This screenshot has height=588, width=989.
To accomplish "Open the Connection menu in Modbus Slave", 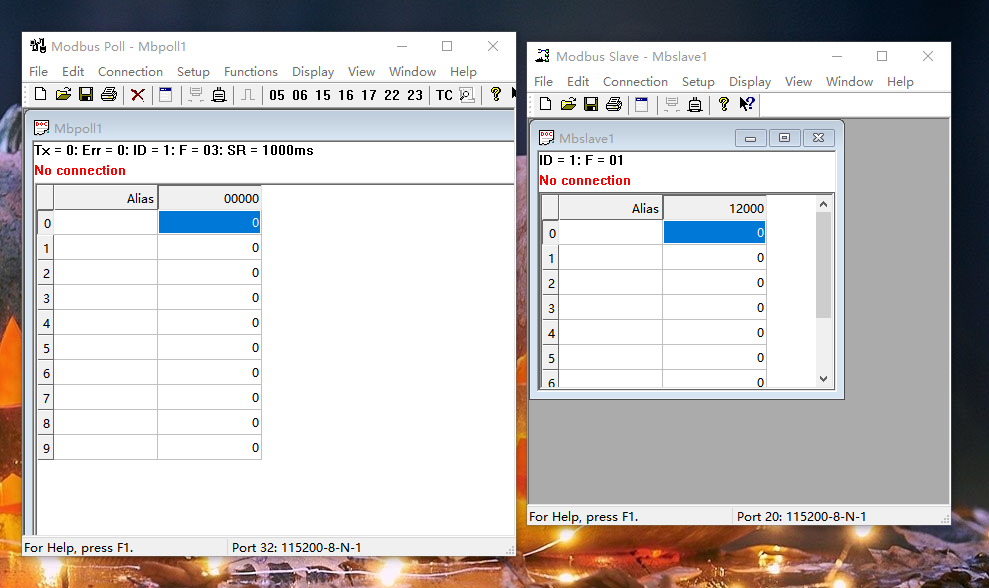I will [x=635, y=82].
